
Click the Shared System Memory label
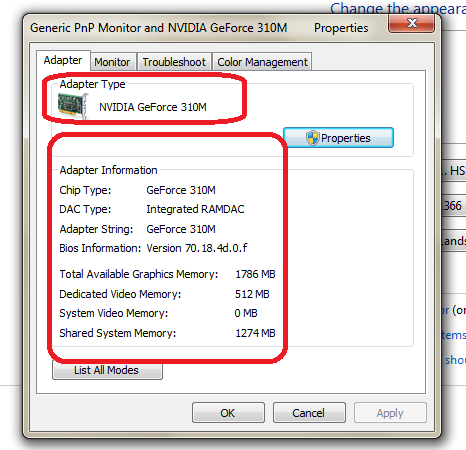coord(118,333)
